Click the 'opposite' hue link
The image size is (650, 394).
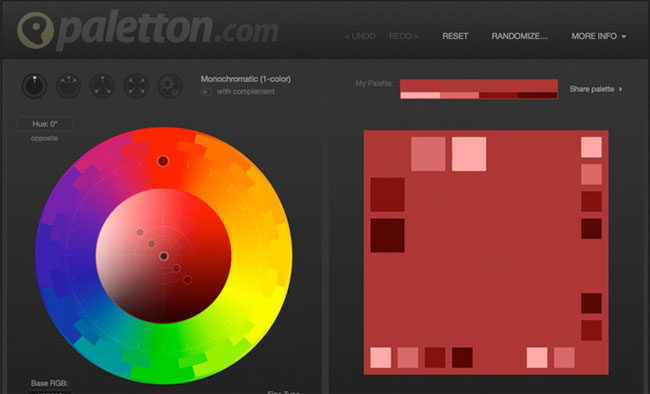(44, 138)
